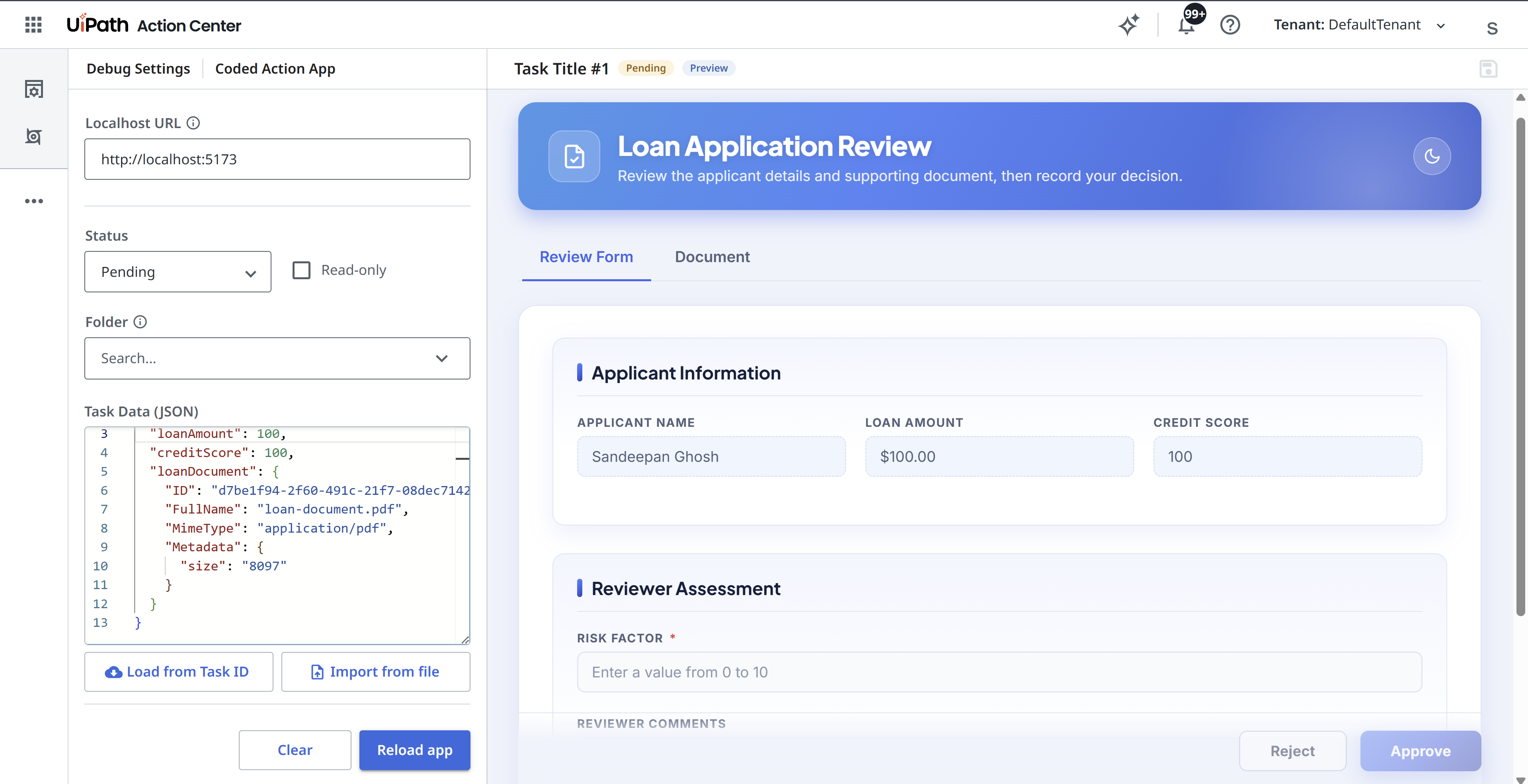Screen dimensions: 1528x784
Task: Click the Pending status badge
Action: (x=645, y=68)
